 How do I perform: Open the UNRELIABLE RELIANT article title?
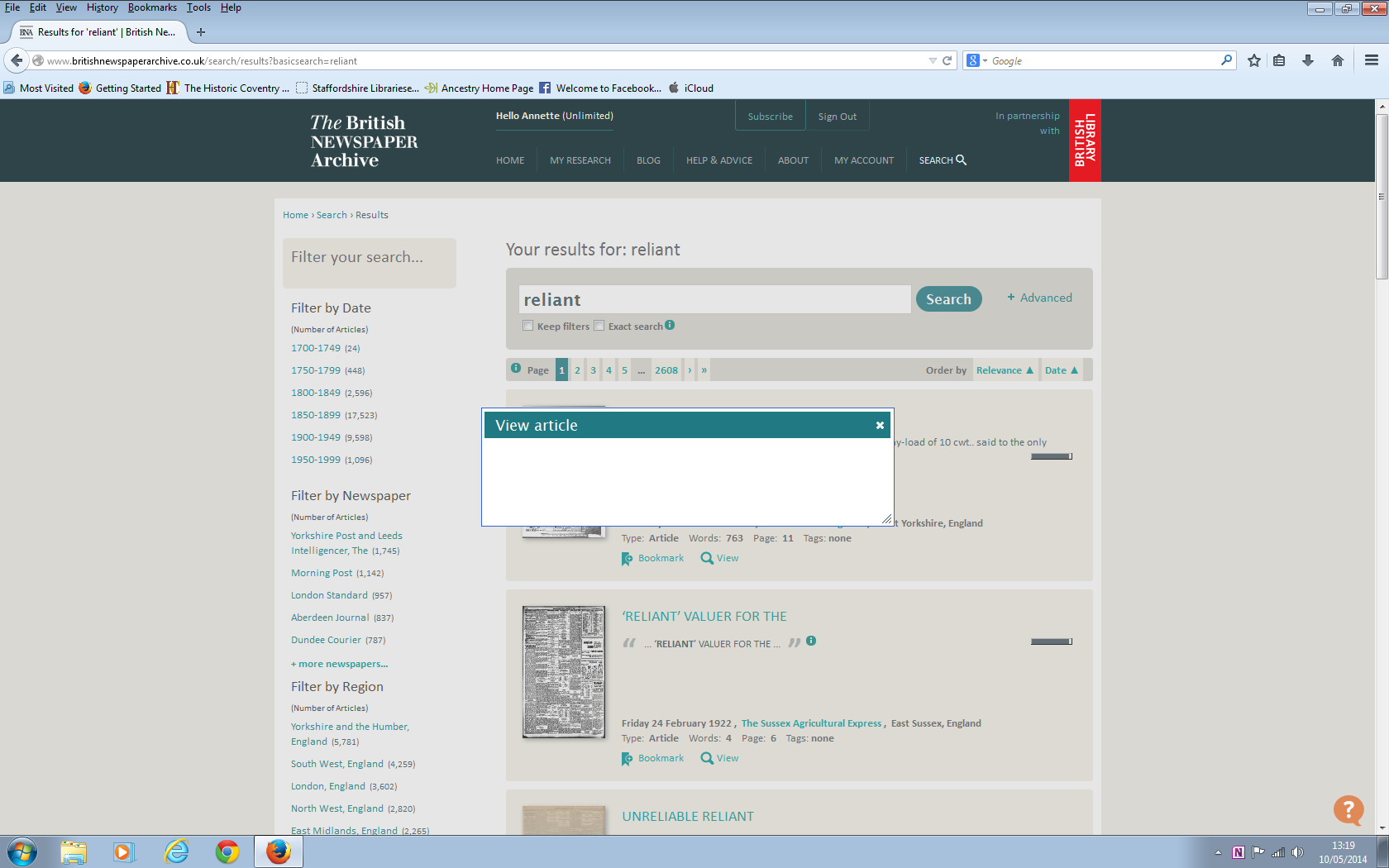[688, 817]
